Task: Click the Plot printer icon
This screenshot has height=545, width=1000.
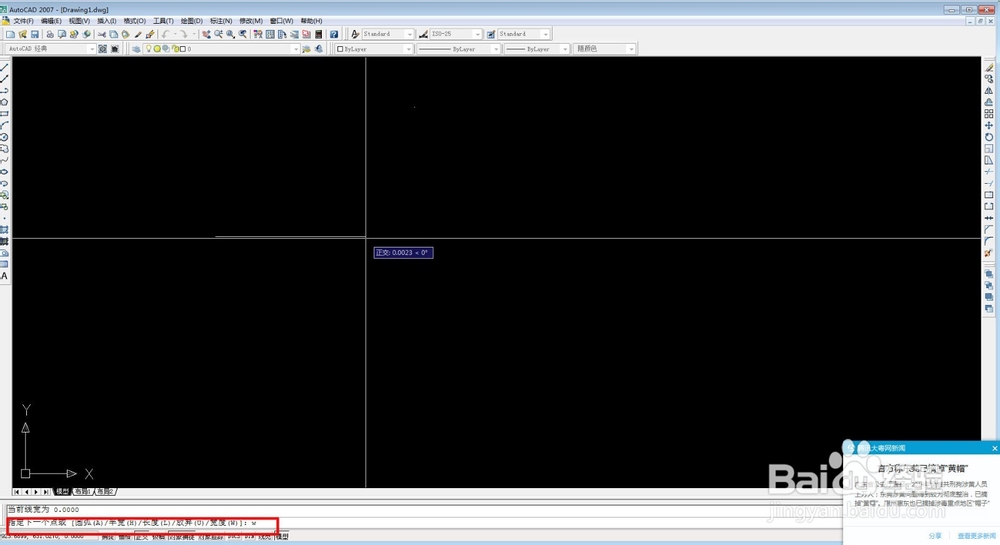Action: click(50, 34)
